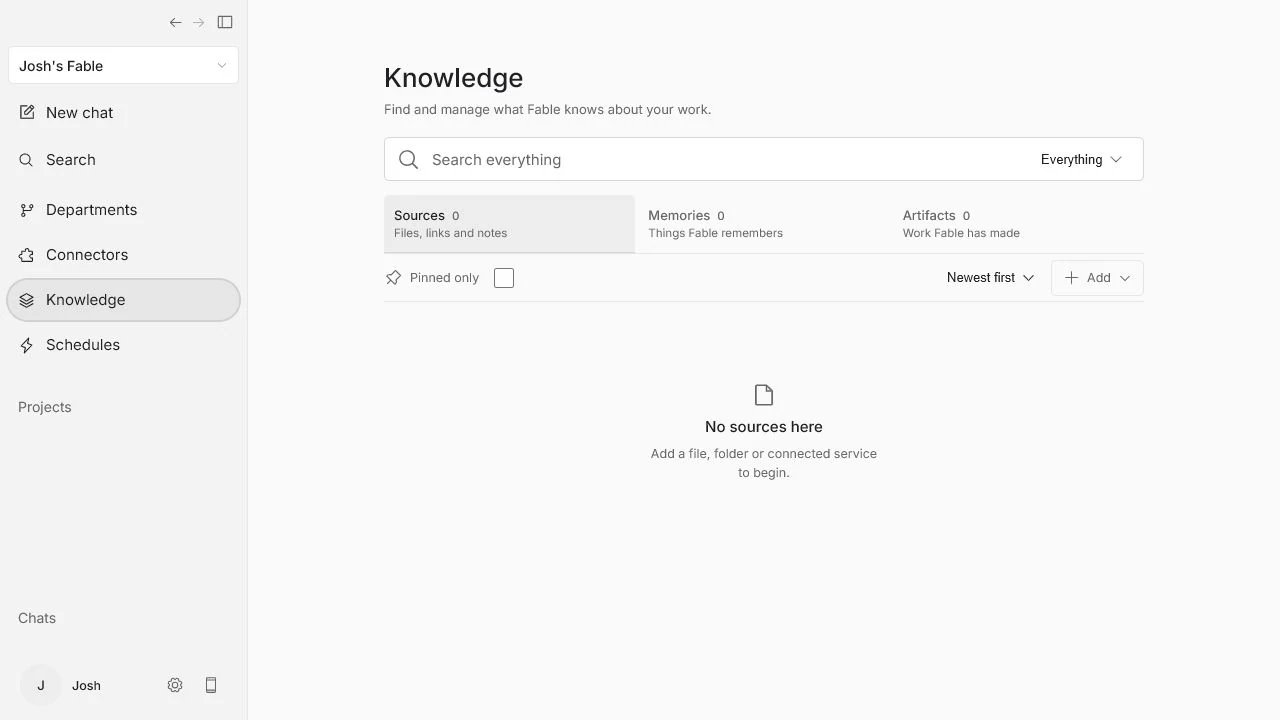Image resolution: width=1280 pixels, height=720 pixels.
Task: Click the 'Pinned only' label text
Action: pyautogui.click(x=444, y=278)
